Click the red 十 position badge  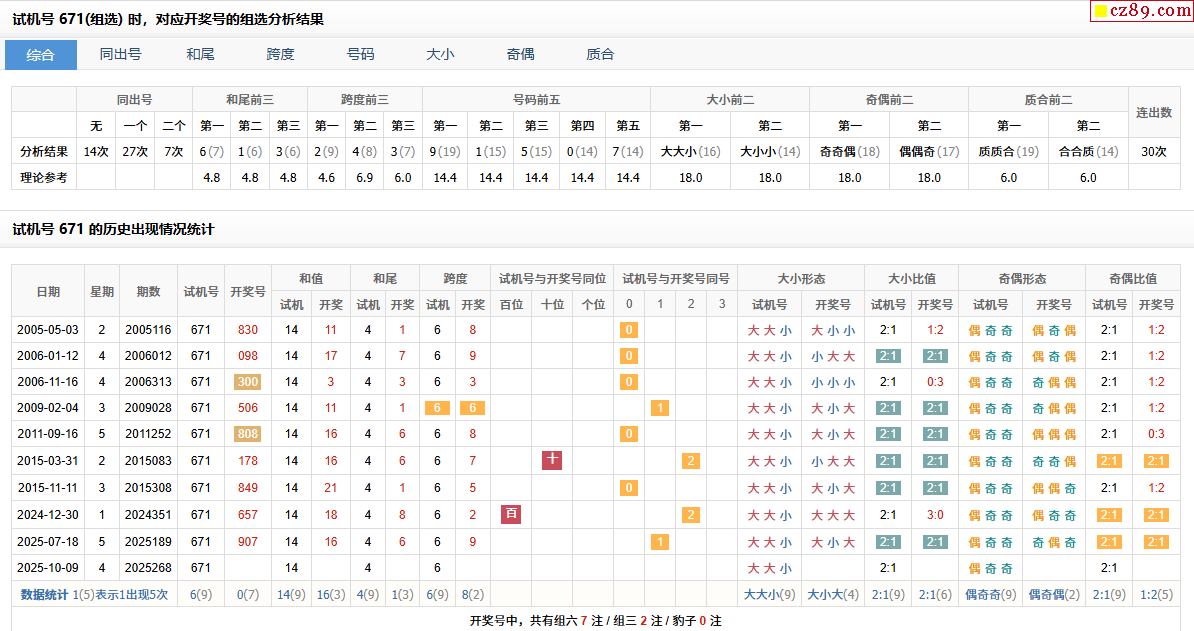(552, 460)
